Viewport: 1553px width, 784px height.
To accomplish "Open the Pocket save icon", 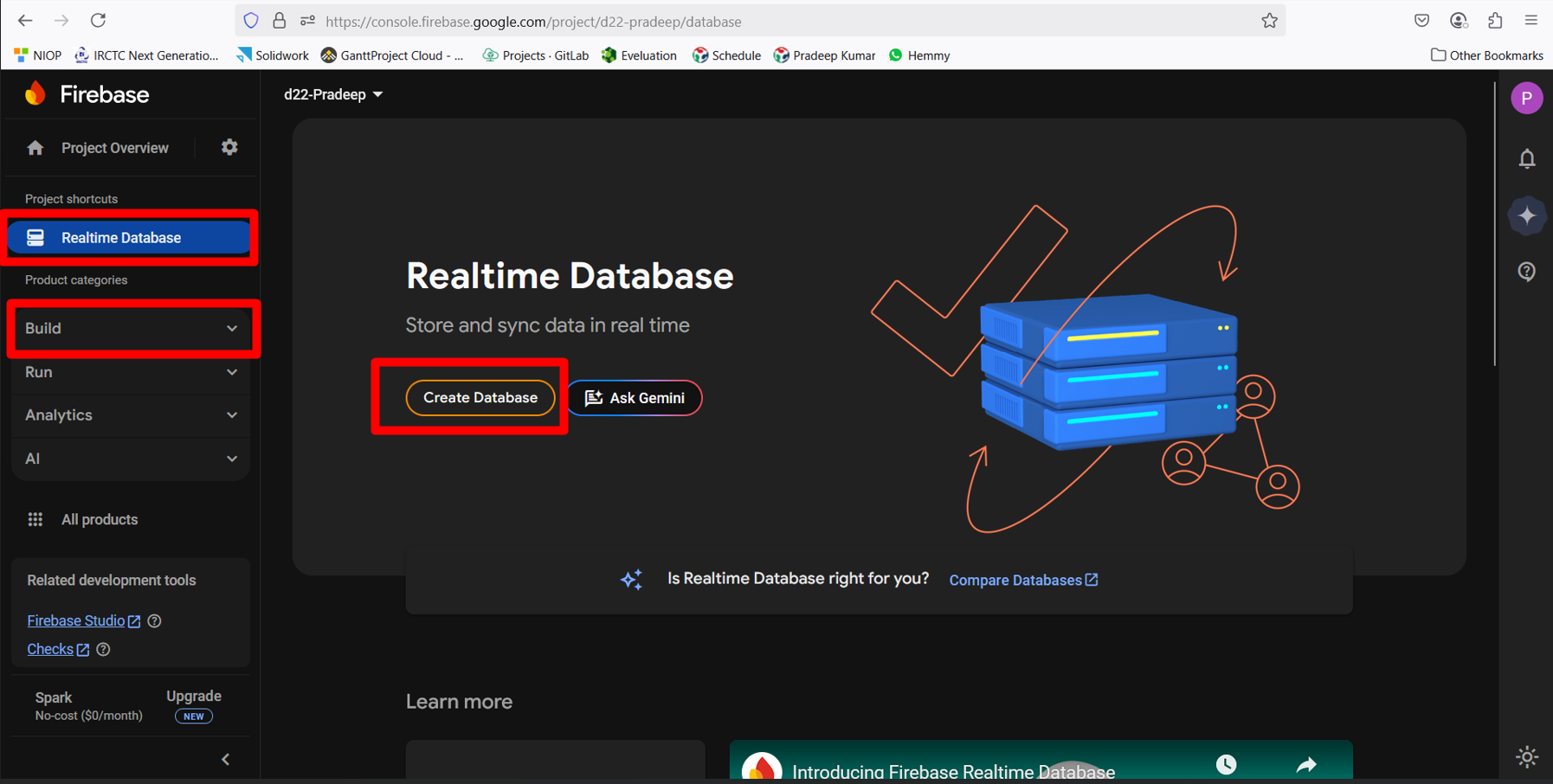I will 1421,21.
